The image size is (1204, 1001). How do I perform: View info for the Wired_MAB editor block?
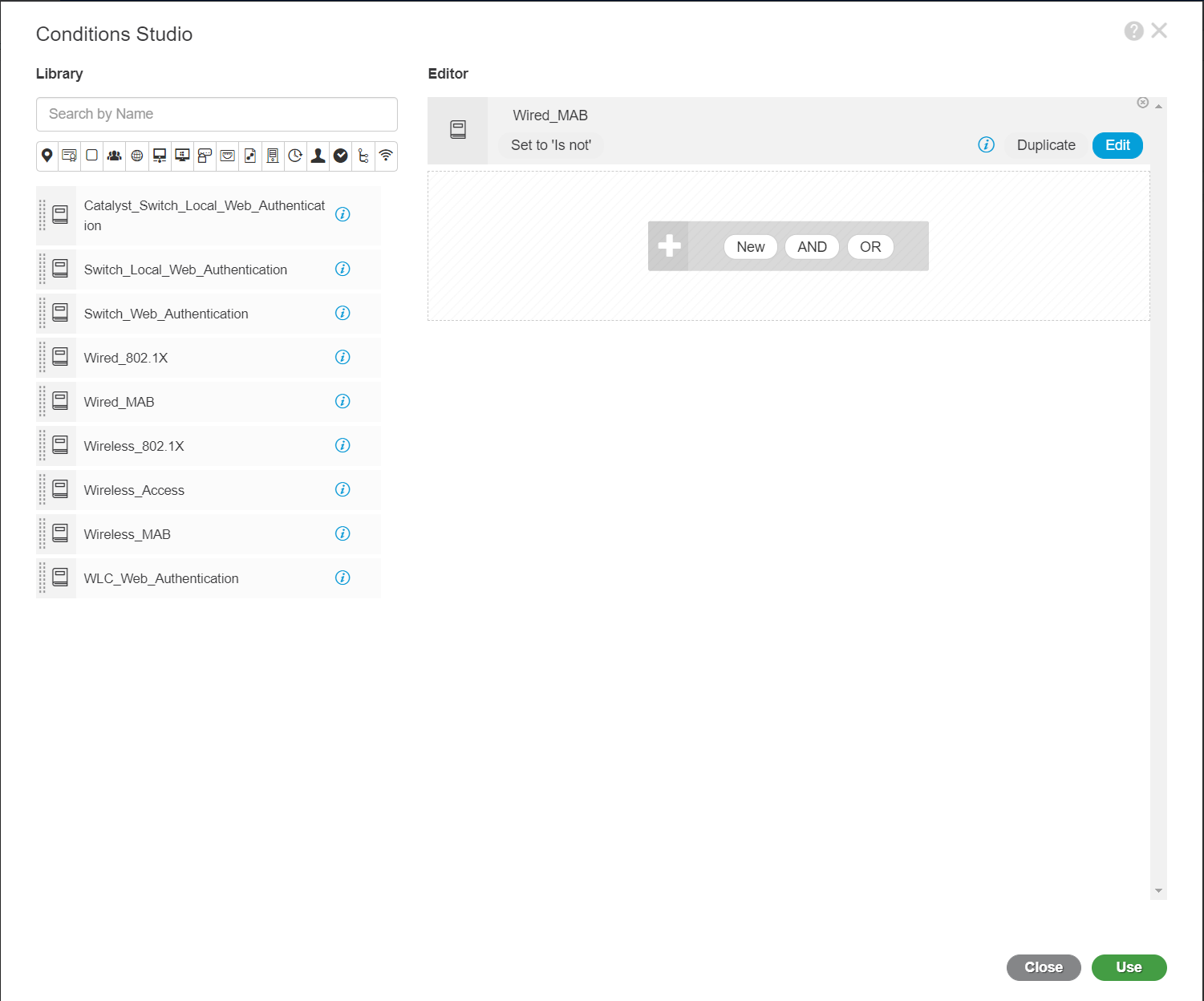pos(986,145)
